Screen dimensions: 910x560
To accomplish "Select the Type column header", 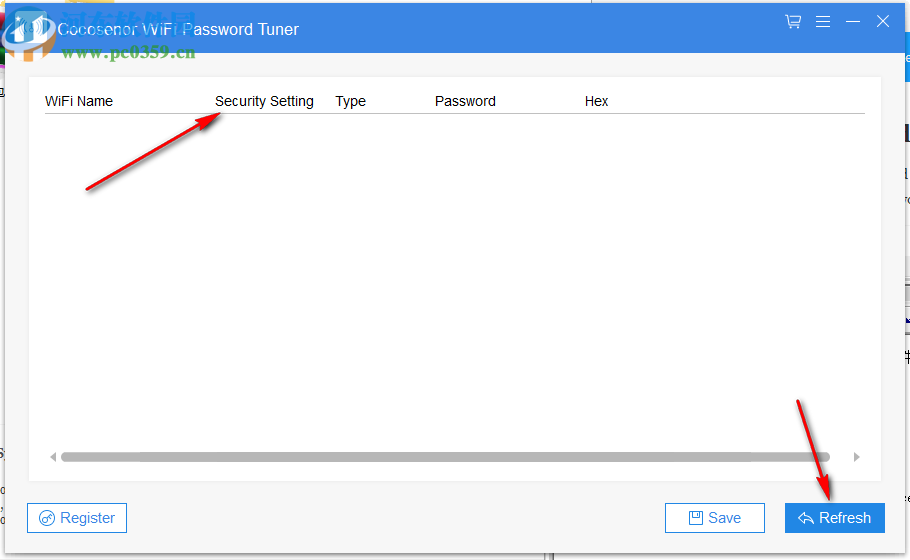I will (351, 101).
